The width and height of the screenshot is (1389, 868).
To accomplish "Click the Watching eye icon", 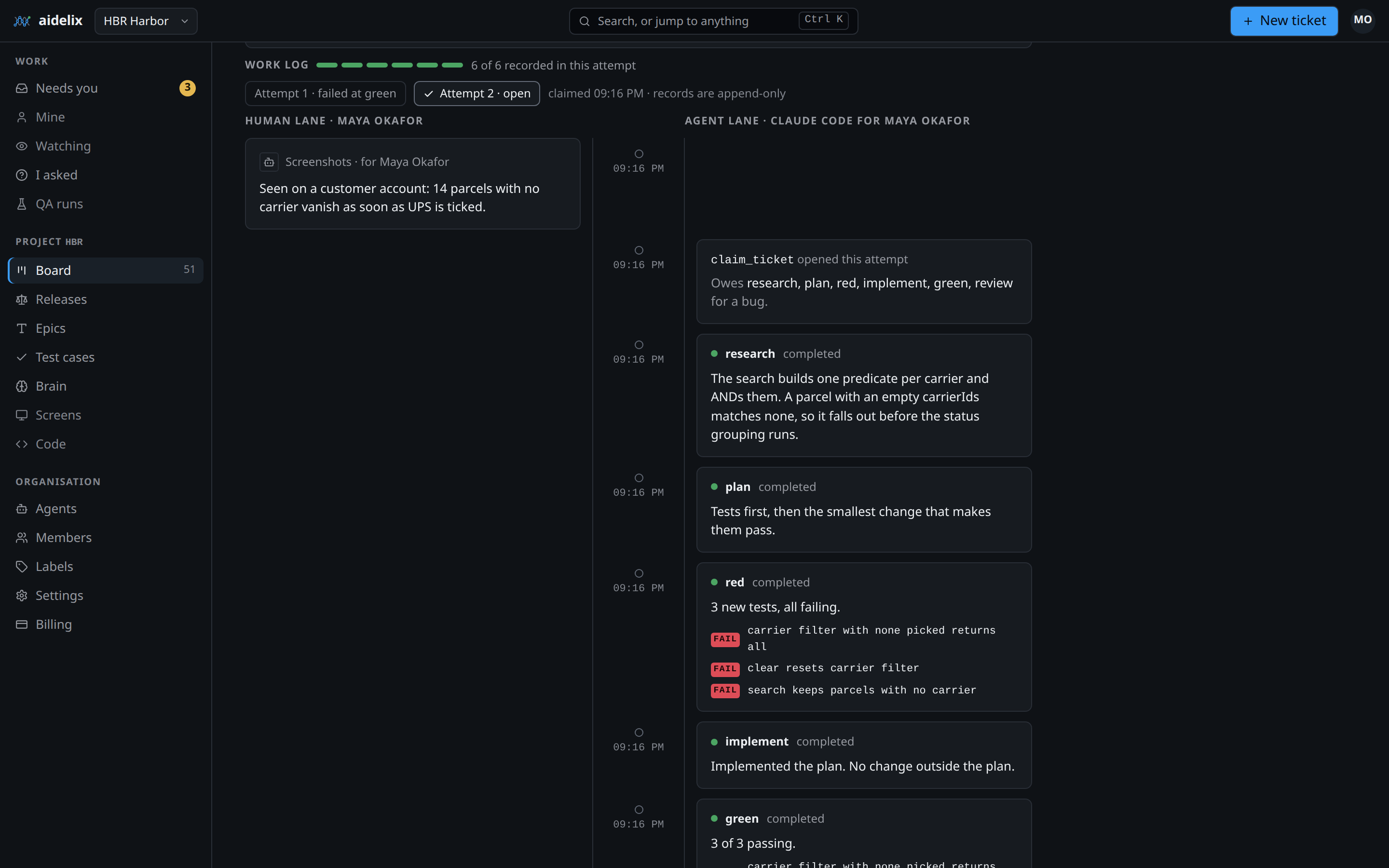I will pyautogui.click(x=22, y=147).
